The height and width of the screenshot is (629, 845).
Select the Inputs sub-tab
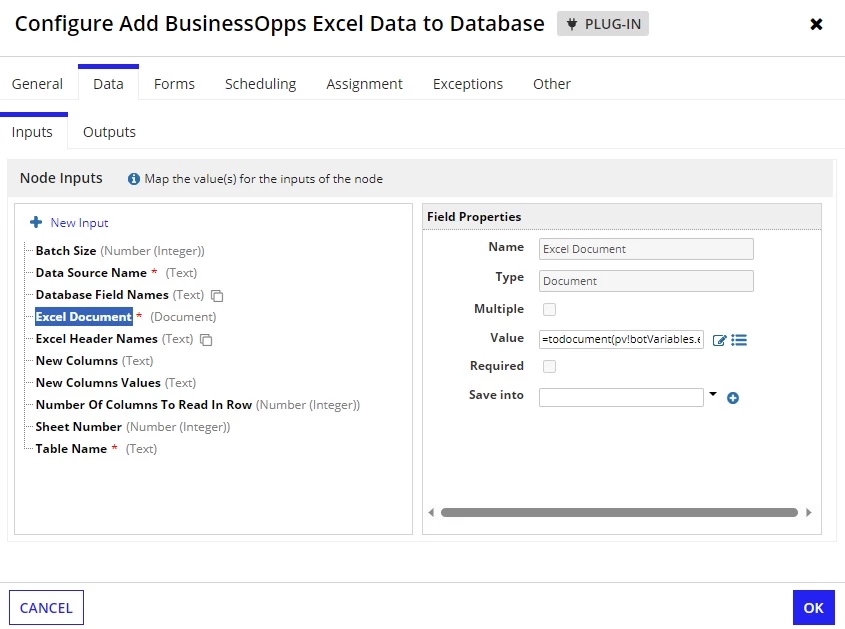click(x=32, y=132)
